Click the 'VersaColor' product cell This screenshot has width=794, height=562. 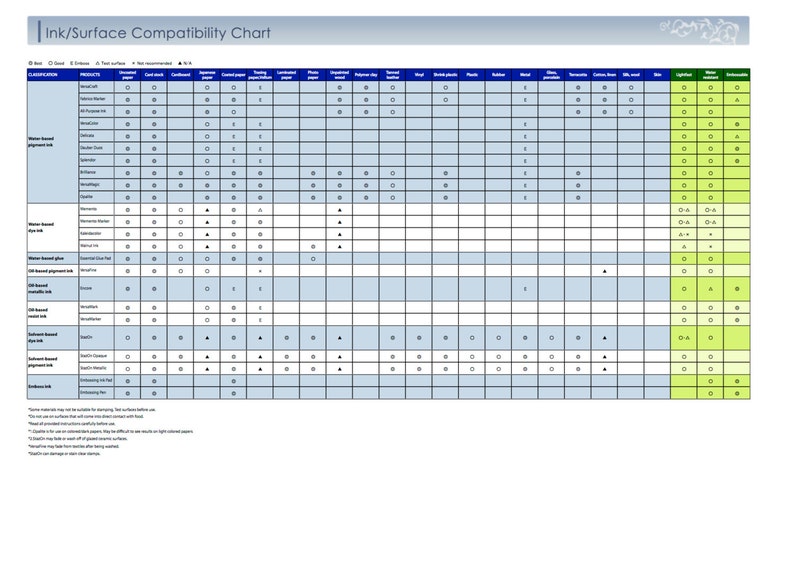96,124
